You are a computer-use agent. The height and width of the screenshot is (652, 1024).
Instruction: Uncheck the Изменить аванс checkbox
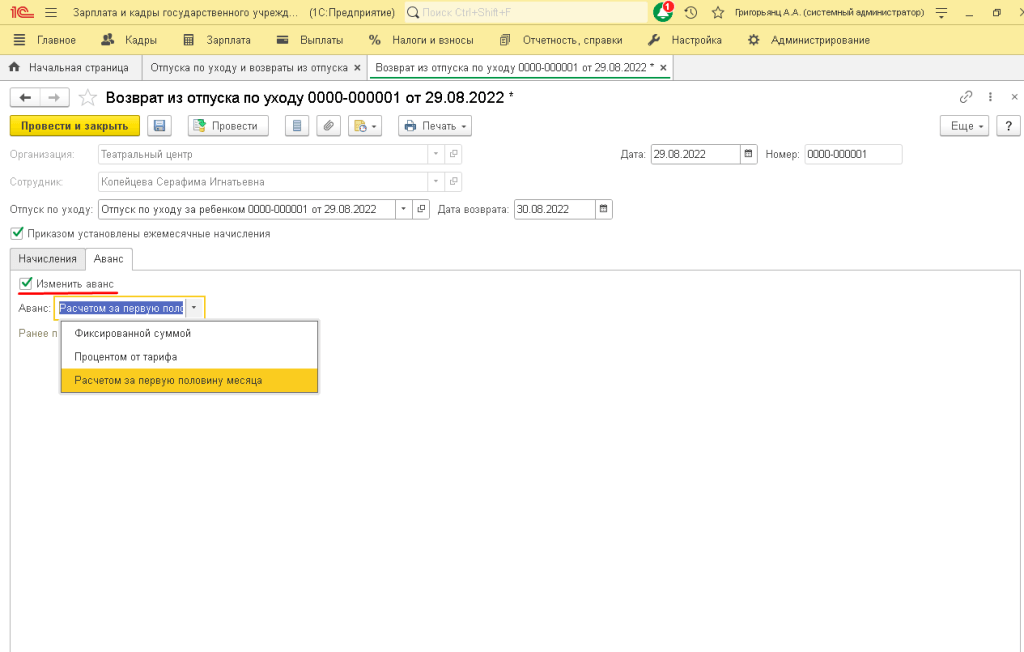26,284
